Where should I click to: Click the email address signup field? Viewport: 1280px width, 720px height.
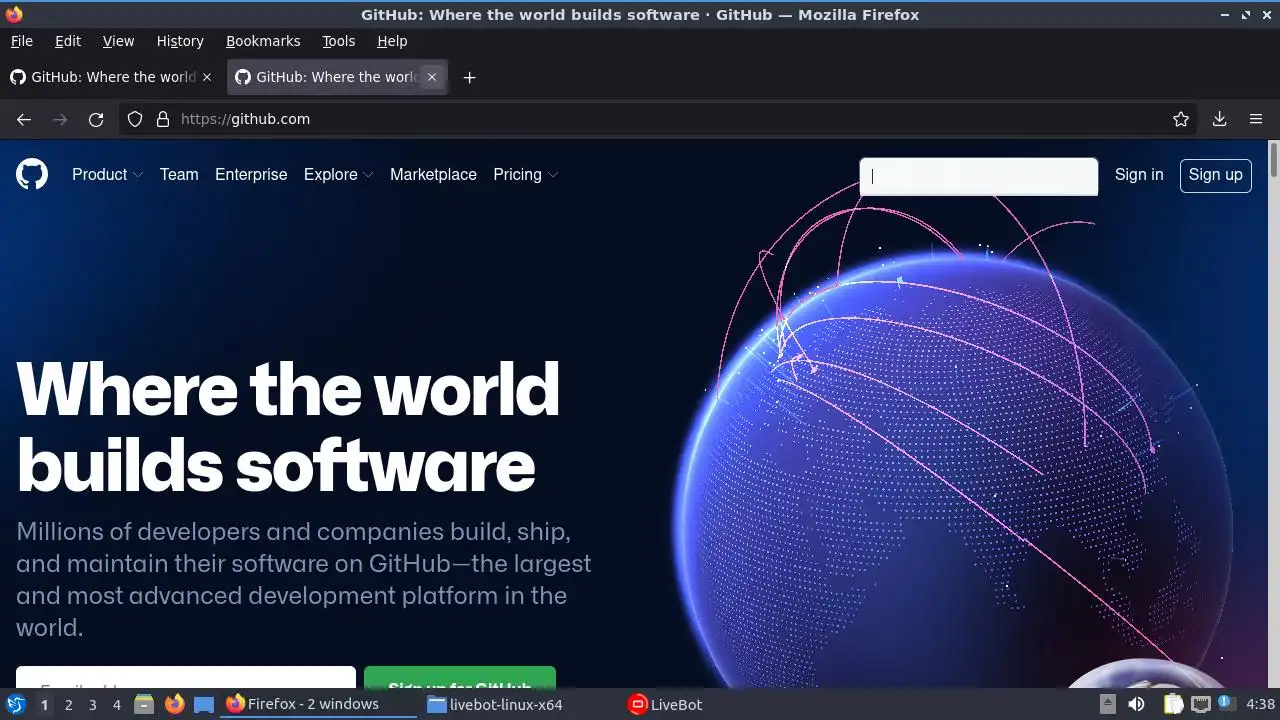[186, 678]
